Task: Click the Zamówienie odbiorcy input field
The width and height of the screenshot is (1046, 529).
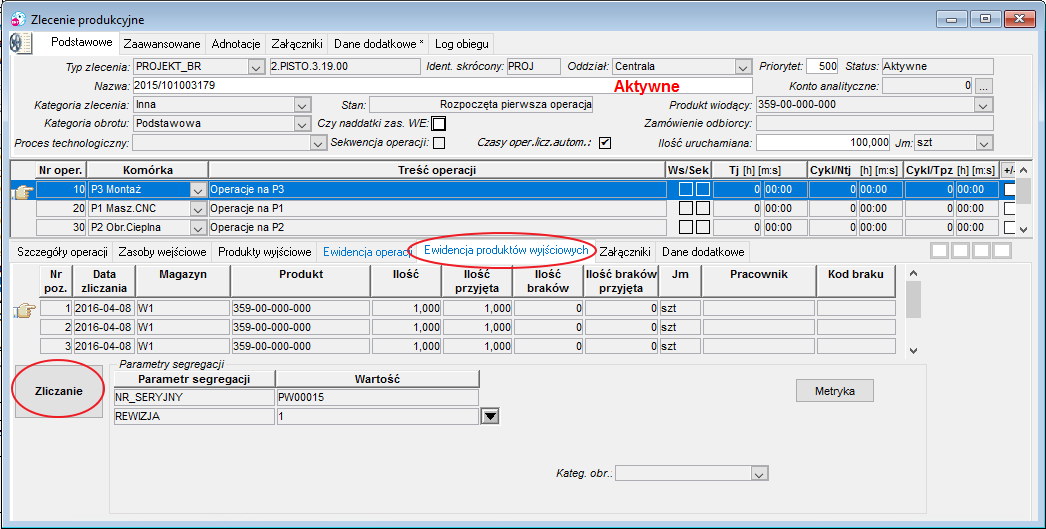Action: (875, 123)
